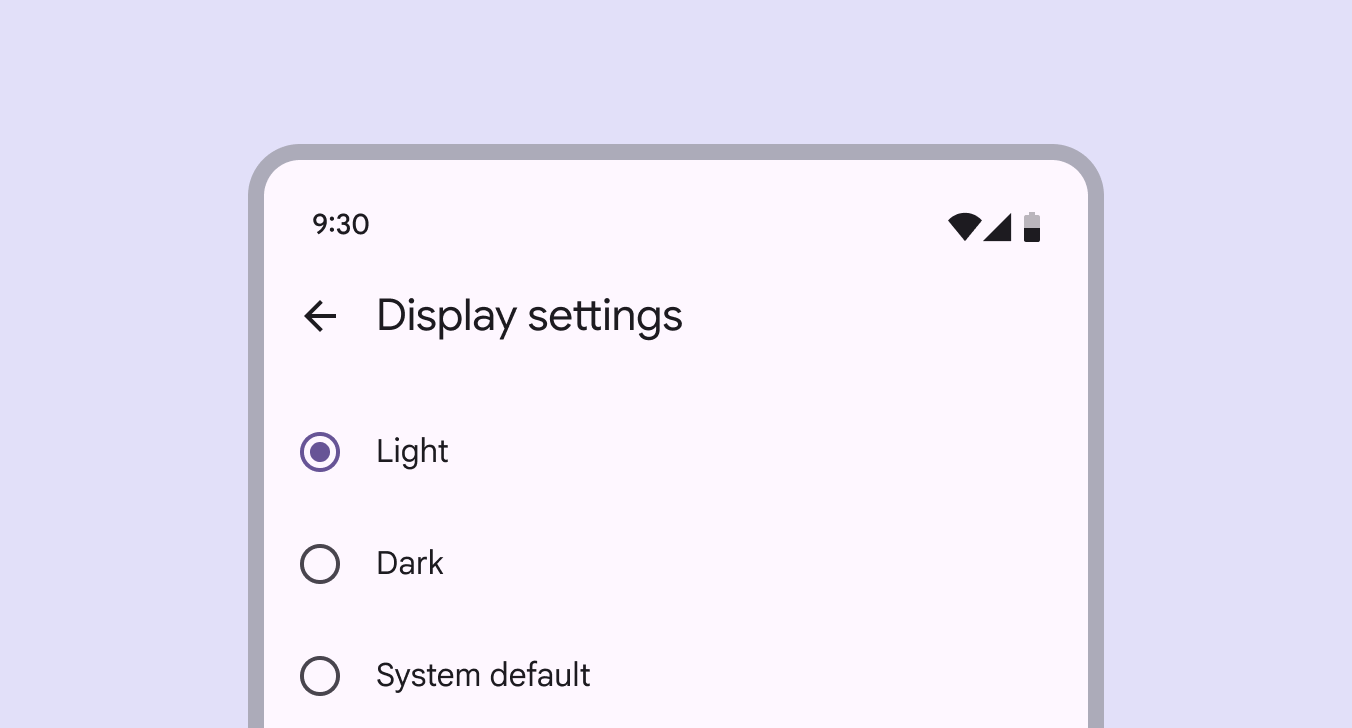This screenshot has width=1352, height=728.
Task: Set theme to follow System default
Action: coord(320,676)
